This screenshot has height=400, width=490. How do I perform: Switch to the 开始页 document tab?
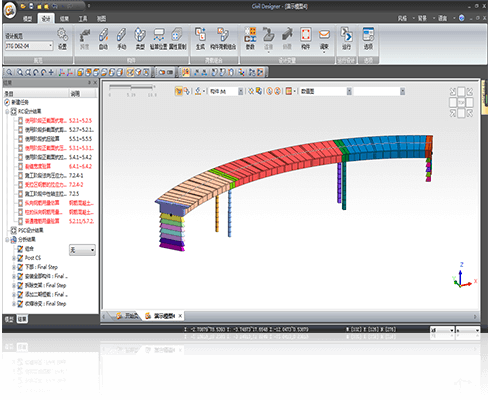click(127, 316)
